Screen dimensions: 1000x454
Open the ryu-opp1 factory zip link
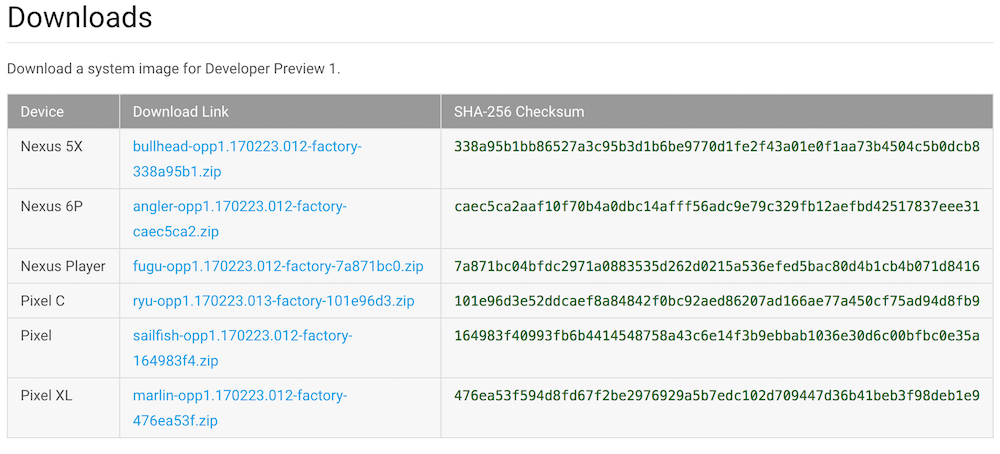pyautogui.click(x=273, y=301)
